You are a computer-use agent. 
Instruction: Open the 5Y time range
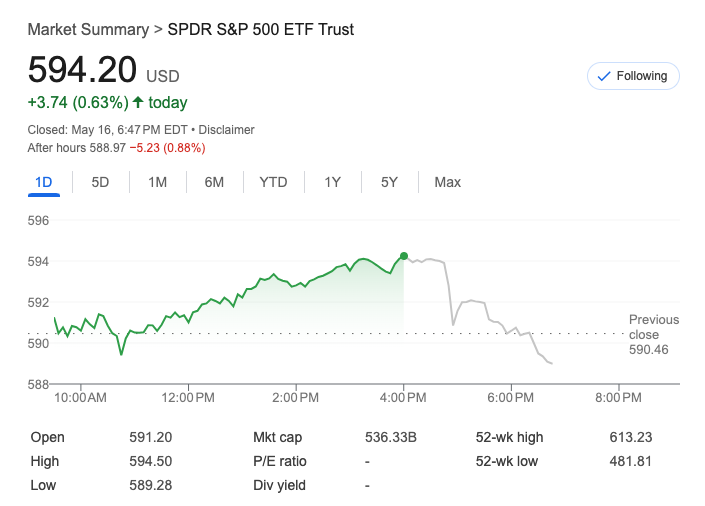389,182
